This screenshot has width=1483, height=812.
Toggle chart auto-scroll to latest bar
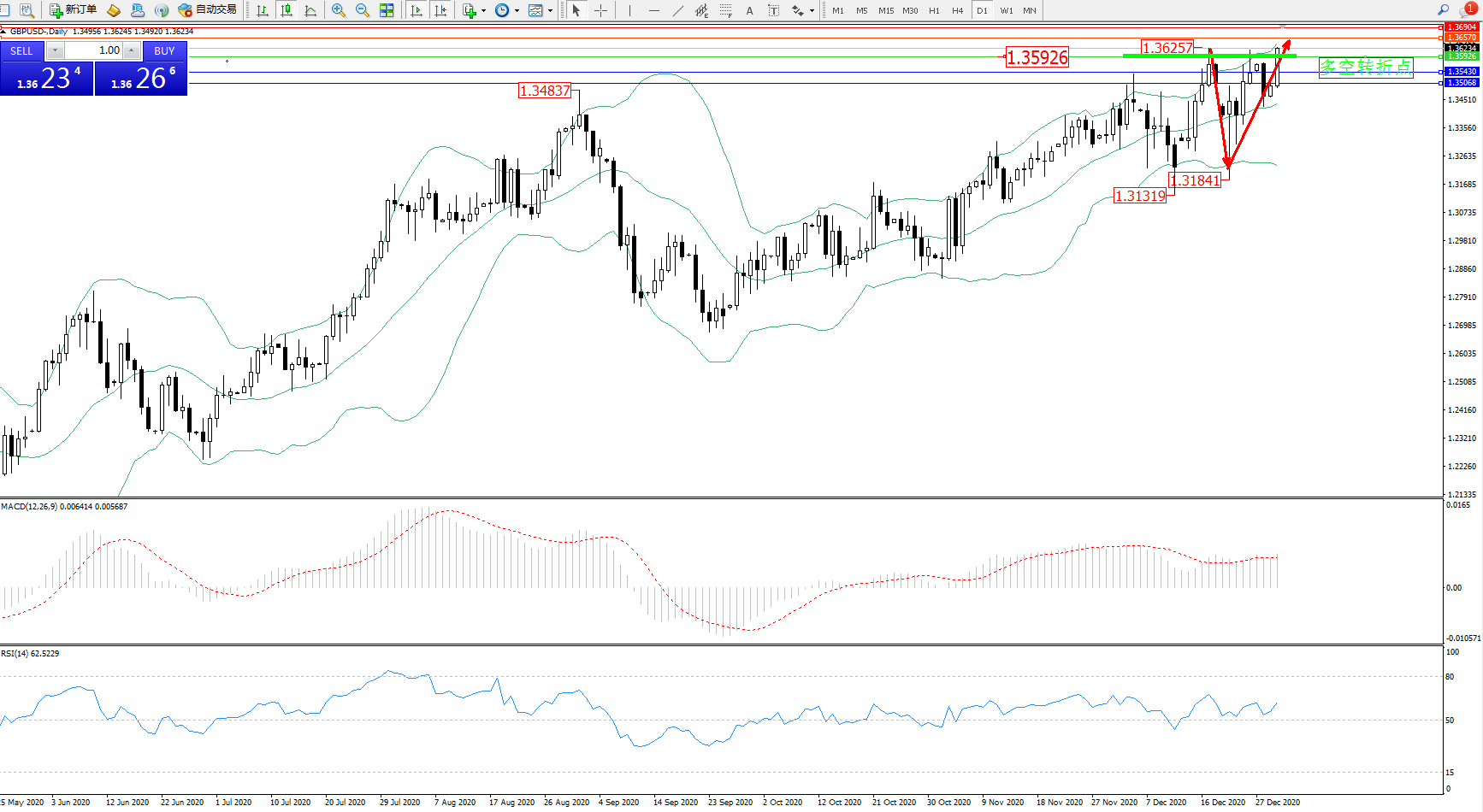(417, 10)
